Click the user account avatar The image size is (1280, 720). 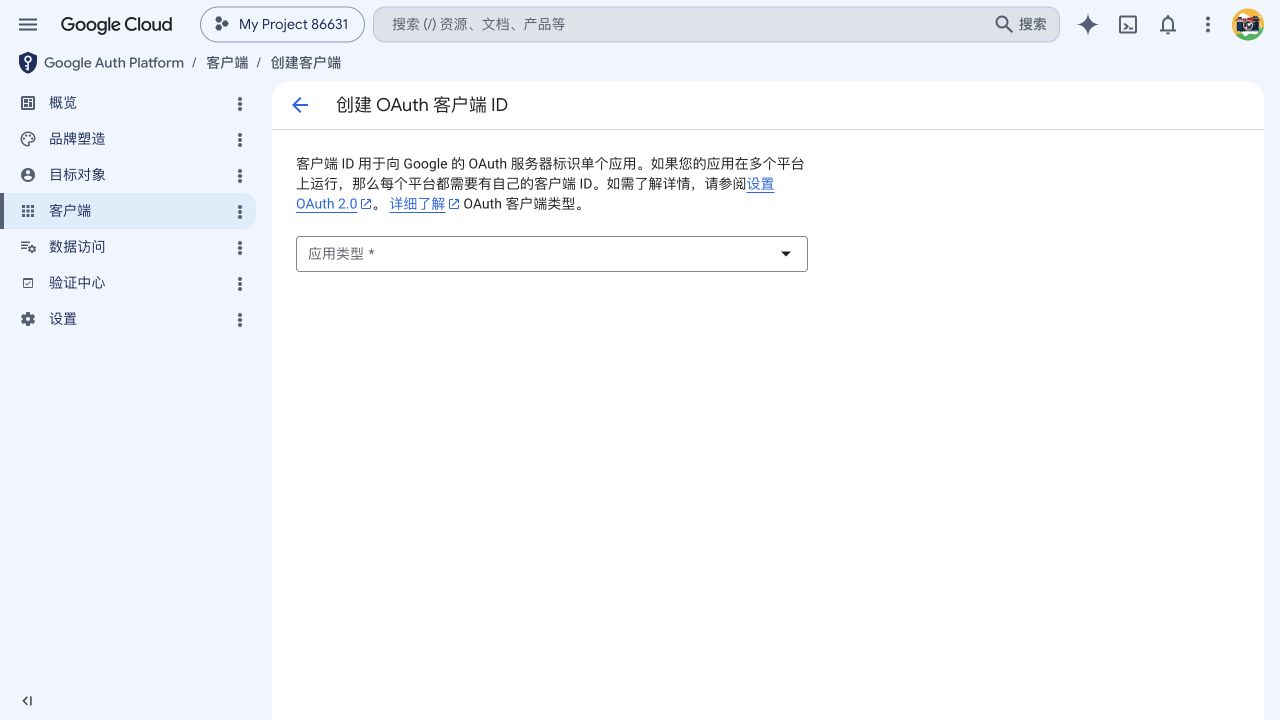1248,25
